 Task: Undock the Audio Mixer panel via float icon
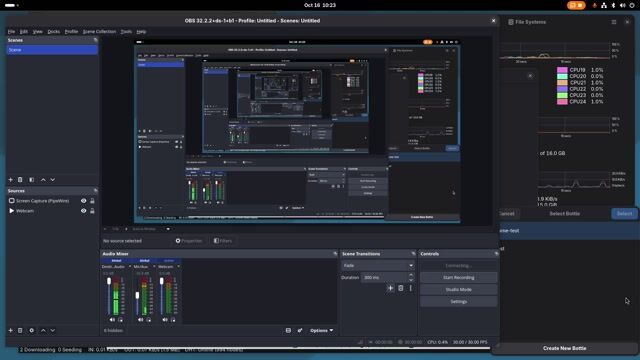click(335, 254)
